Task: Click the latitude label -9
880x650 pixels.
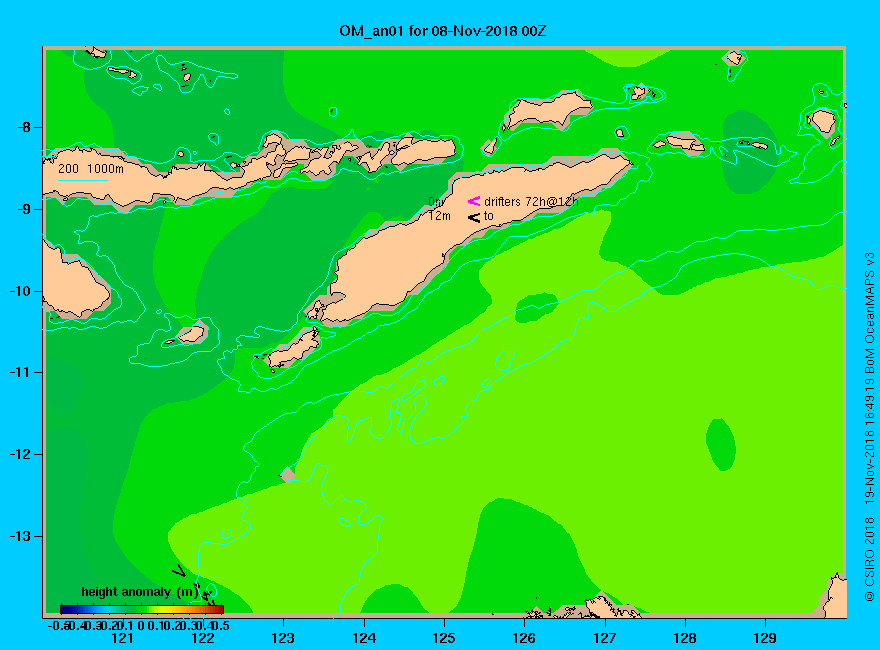Action: (x=24, y=209)
